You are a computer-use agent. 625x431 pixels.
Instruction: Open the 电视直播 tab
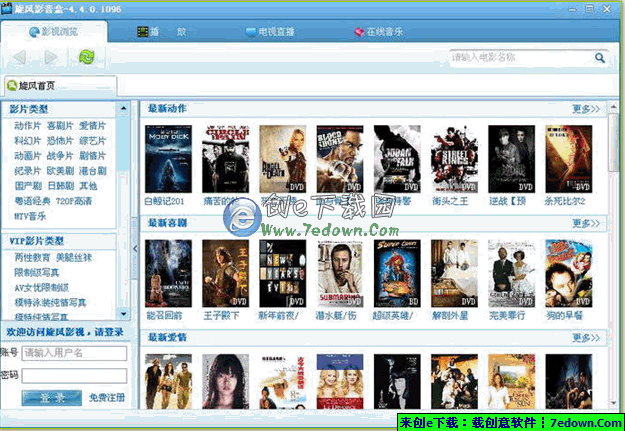(x=270, y=32)
